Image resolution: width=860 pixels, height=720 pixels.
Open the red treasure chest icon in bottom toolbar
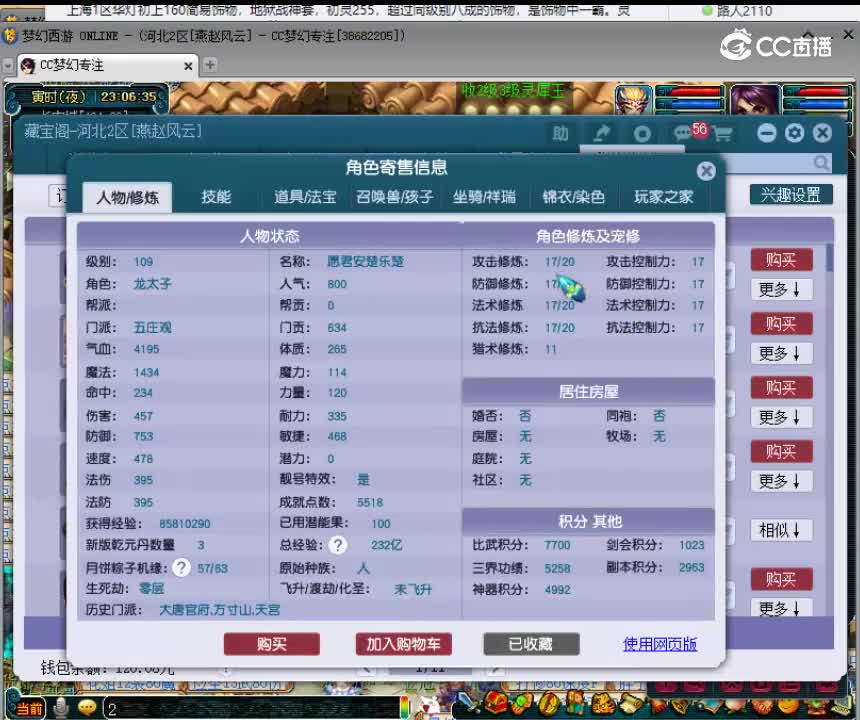click(495, 704)
